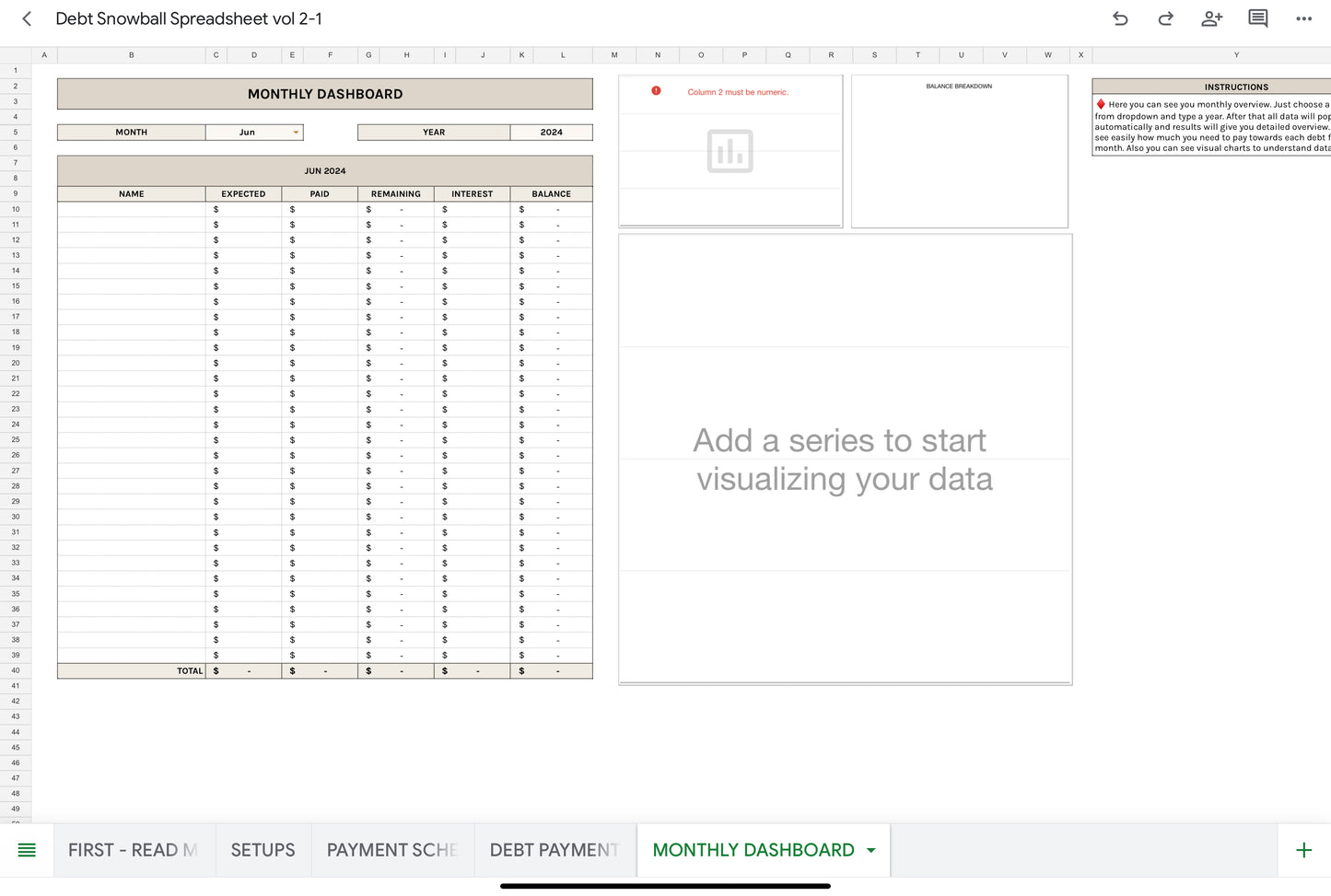
Task: Open the share/add people icon
Action: coord(1211,18)
